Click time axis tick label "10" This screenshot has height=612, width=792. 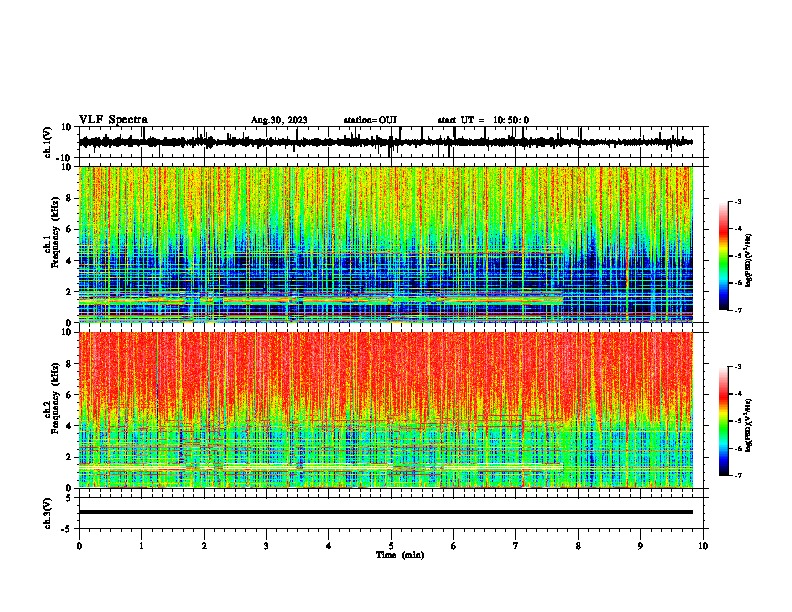tap(703, 546)
